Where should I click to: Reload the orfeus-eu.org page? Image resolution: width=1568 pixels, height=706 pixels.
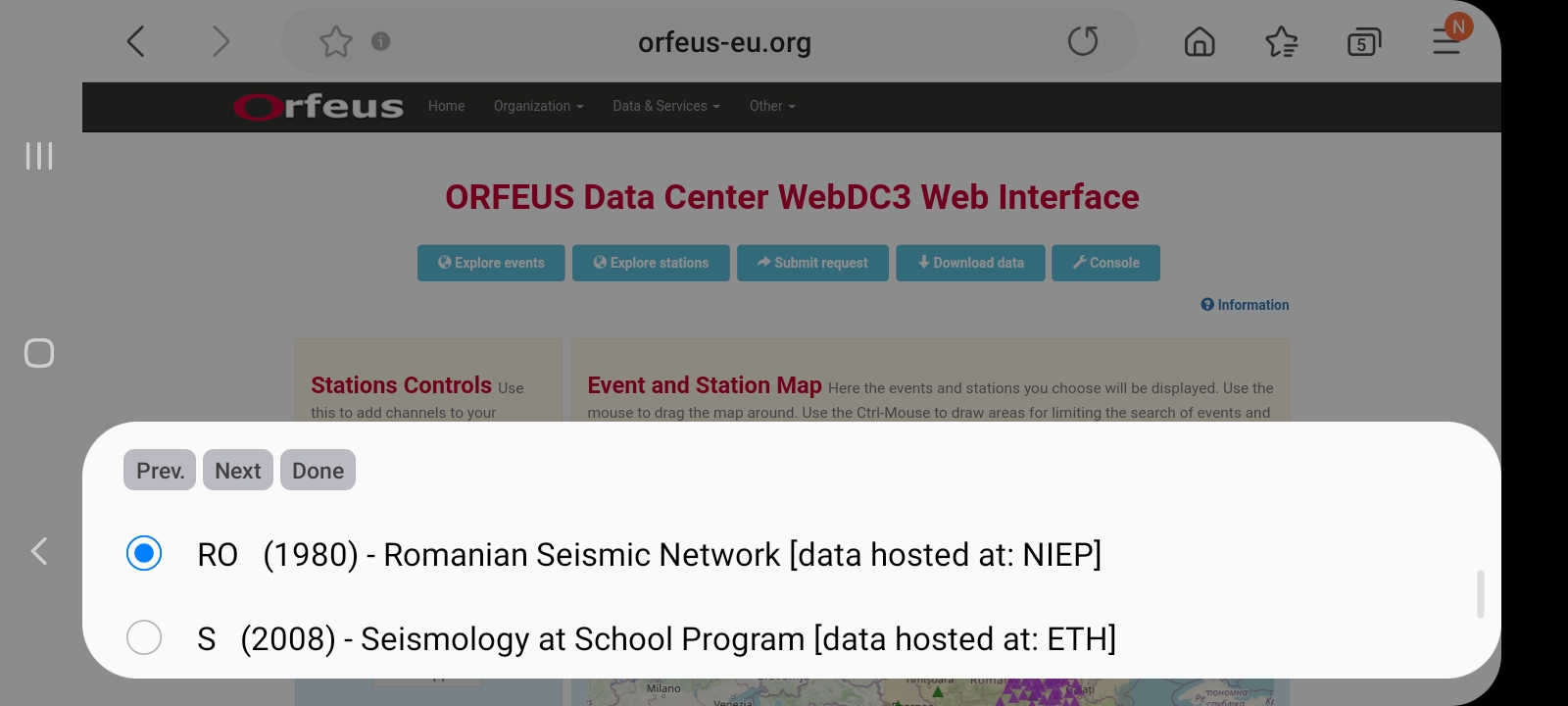click(1082, 41)
